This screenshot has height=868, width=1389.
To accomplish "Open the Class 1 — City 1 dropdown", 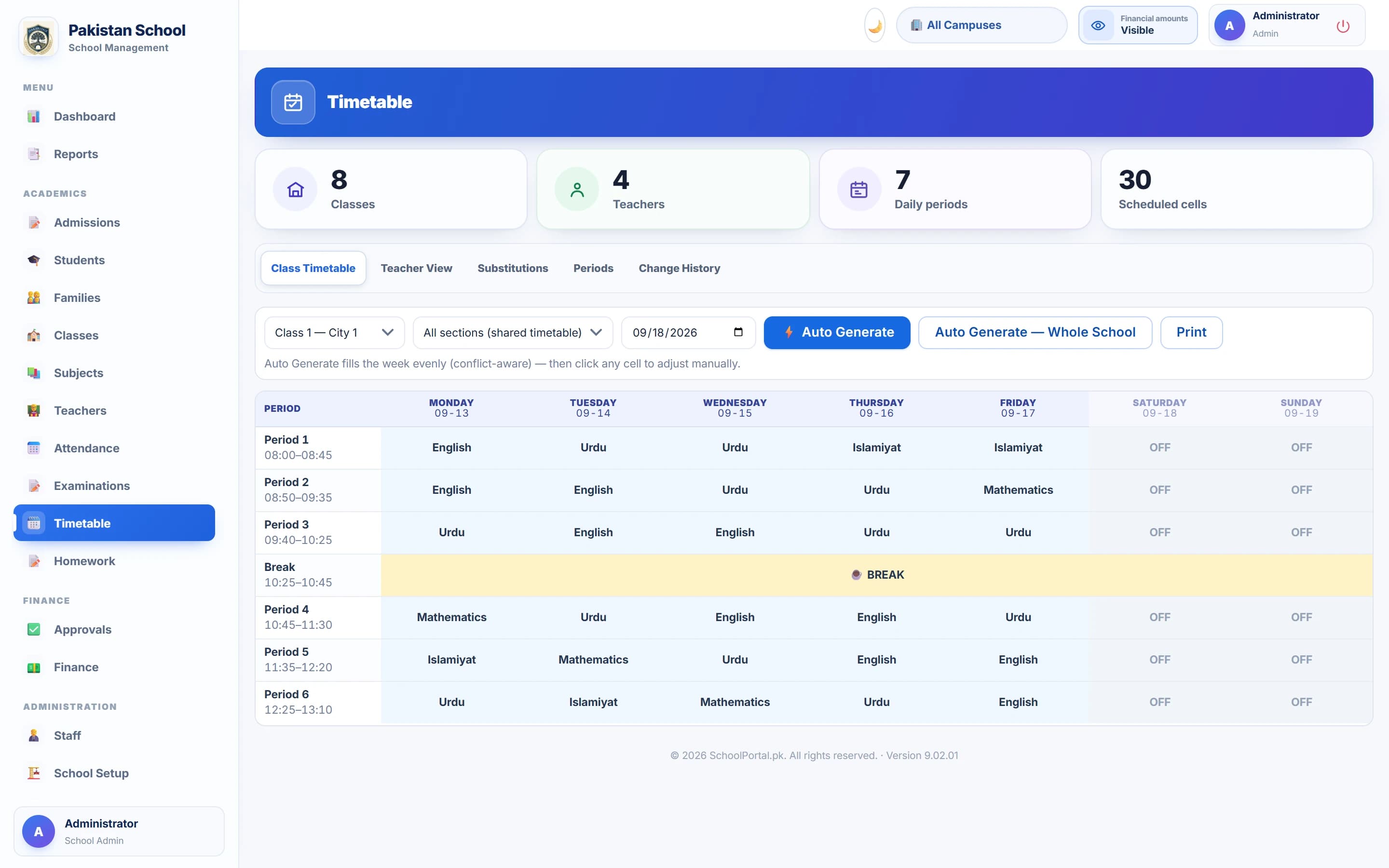I will [x=335, y=333].
